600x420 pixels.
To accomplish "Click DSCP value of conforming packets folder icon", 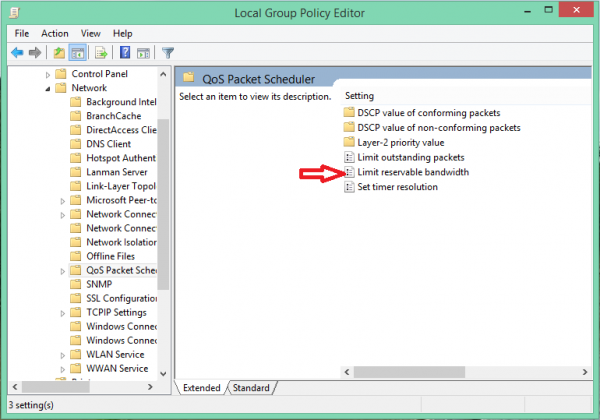I will point(349,112).
